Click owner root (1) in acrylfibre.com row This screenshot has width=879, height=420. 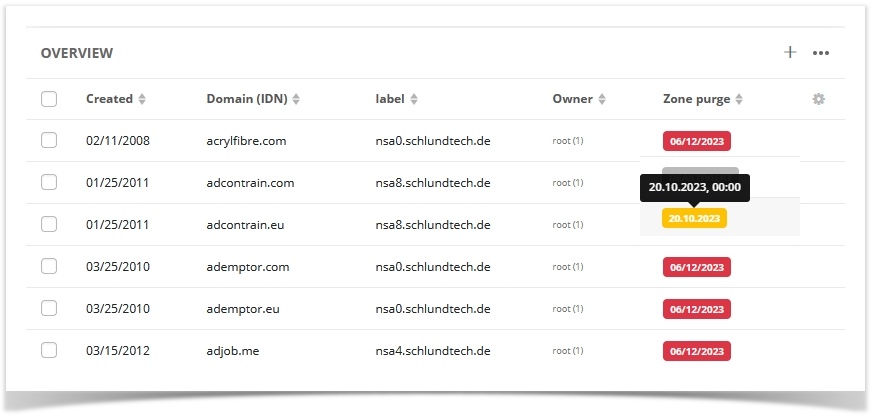pyautogui.click(x=567, y=141)
